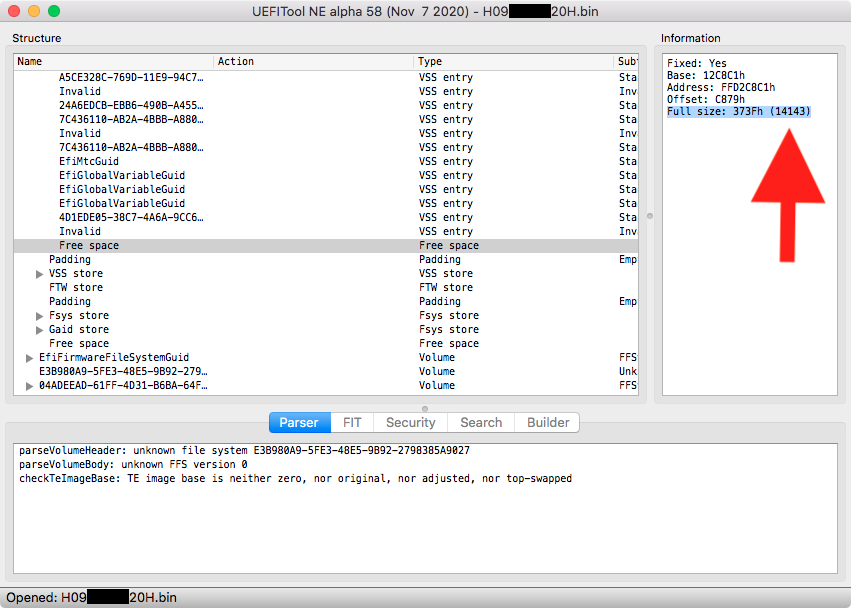The image size is (851, 608).
Task: Close the UEFITool window
Action: [x=14, y=11]
